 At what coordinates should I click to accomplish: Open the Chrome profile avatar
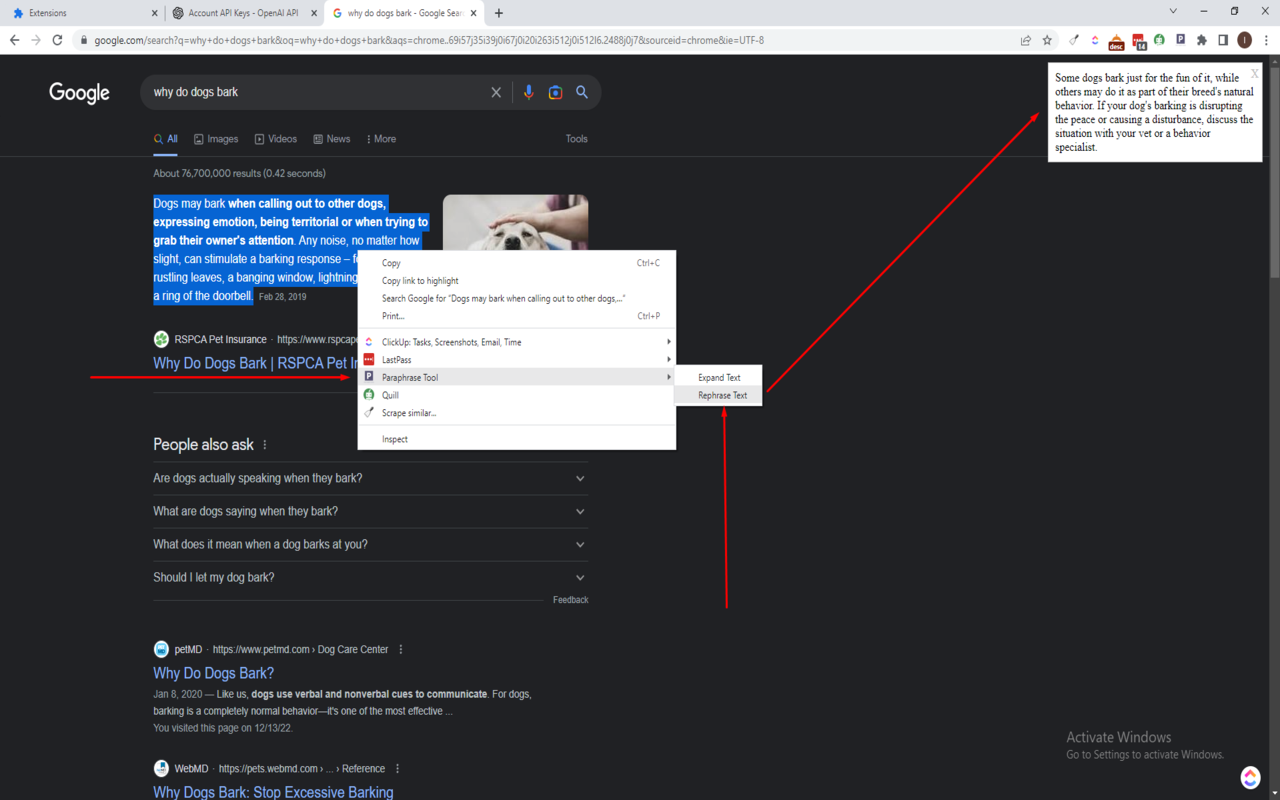tap(1244, 40)
